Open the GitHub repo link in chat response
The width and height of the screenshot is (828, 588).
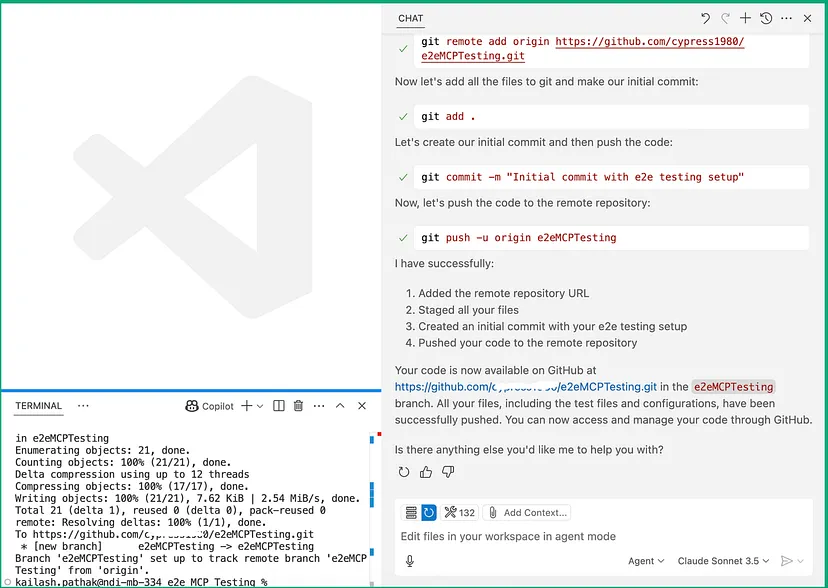[x=525, y=387]
